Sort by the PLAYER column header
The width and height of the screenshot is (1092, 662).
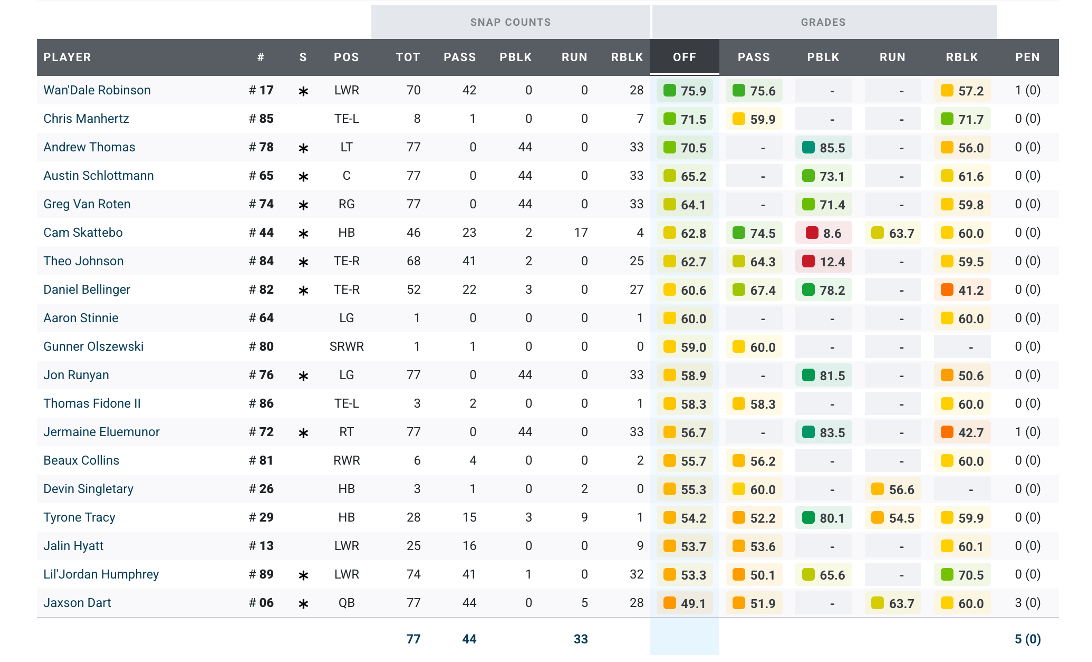tap(67, 57)
